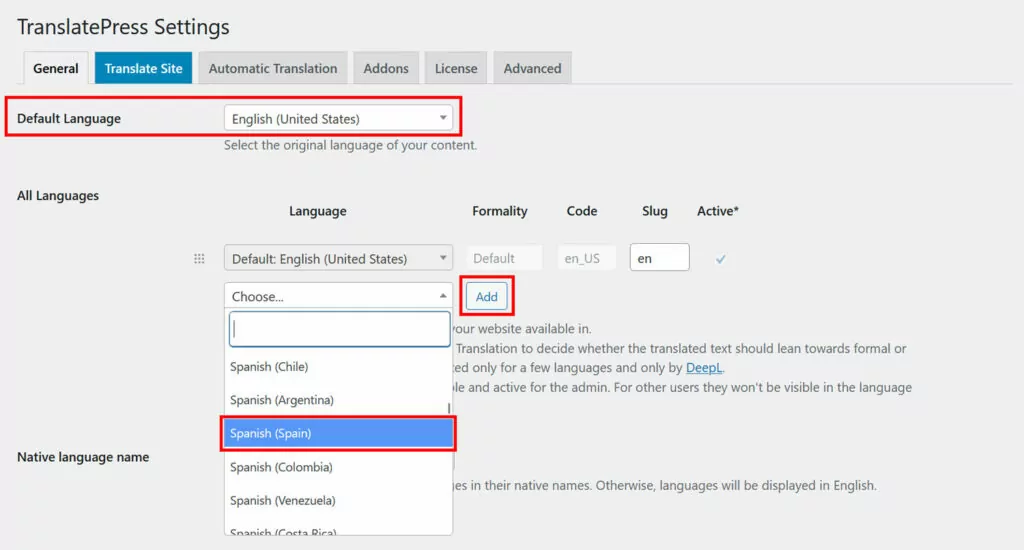Image resolution: width=1024 pixels, height=550 pixels.
Task: Collapse the Choose... language dropdown
Action: 338,296
